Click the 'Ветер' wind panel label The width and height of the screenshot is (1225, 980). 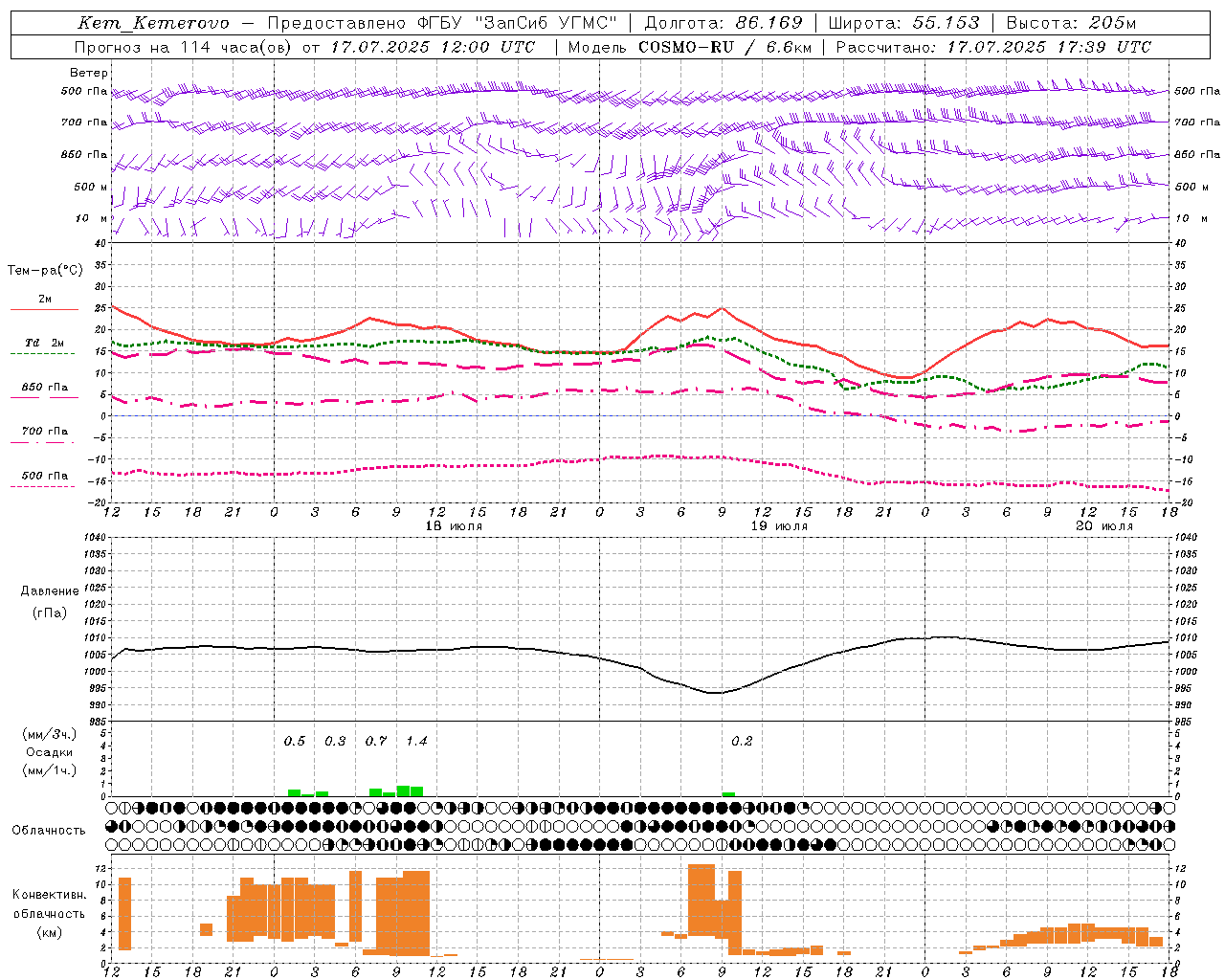(x=89, y=73)
